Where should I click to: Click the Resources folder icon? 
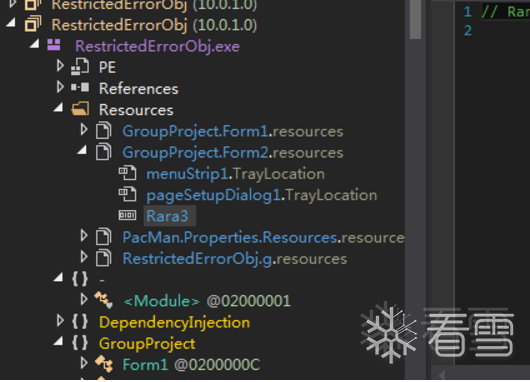click(x=80, y=109)
